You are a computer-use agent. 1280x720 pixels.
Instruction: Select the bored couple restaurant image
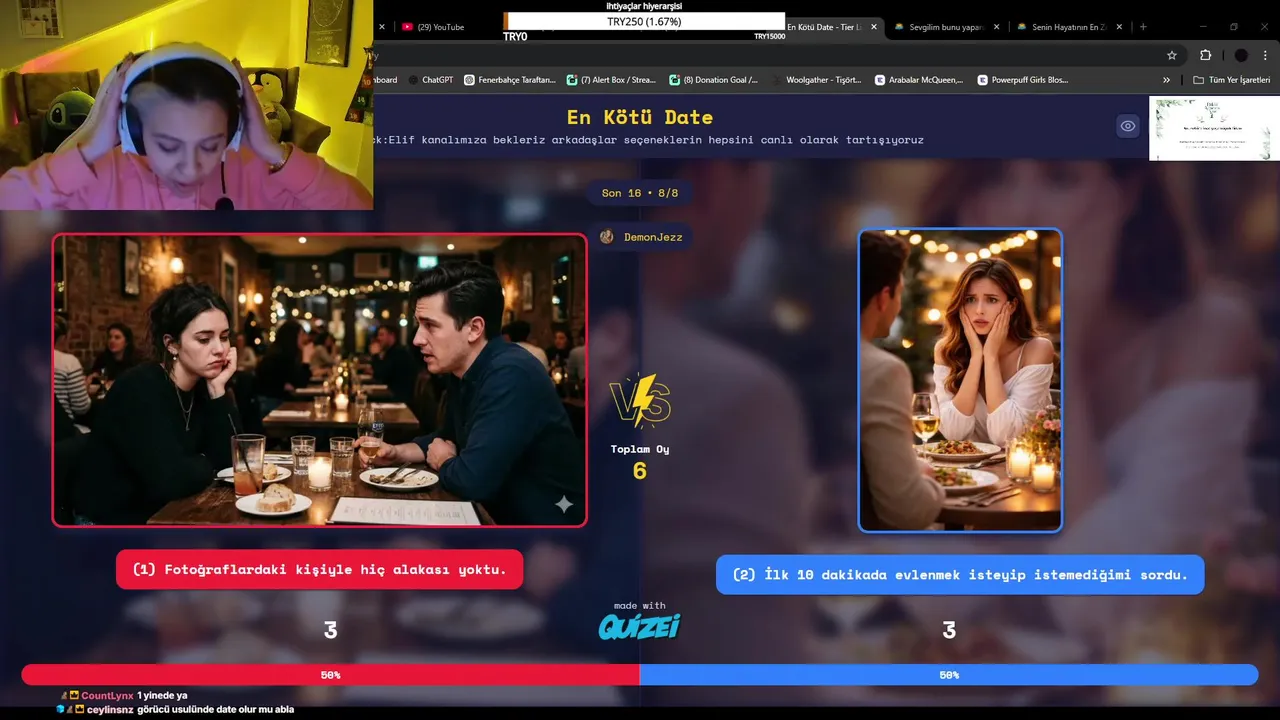319,380
